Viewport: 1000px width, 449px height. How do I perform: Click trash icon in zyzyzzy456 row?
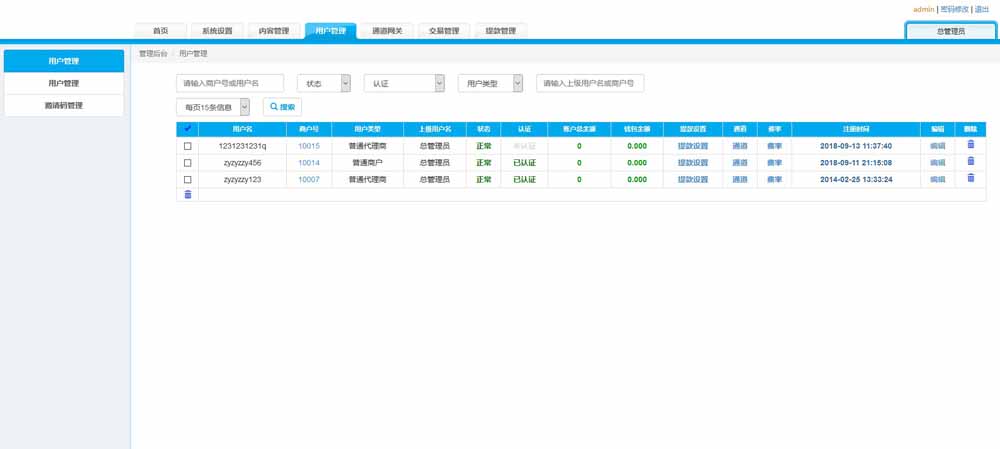point(970,162)
